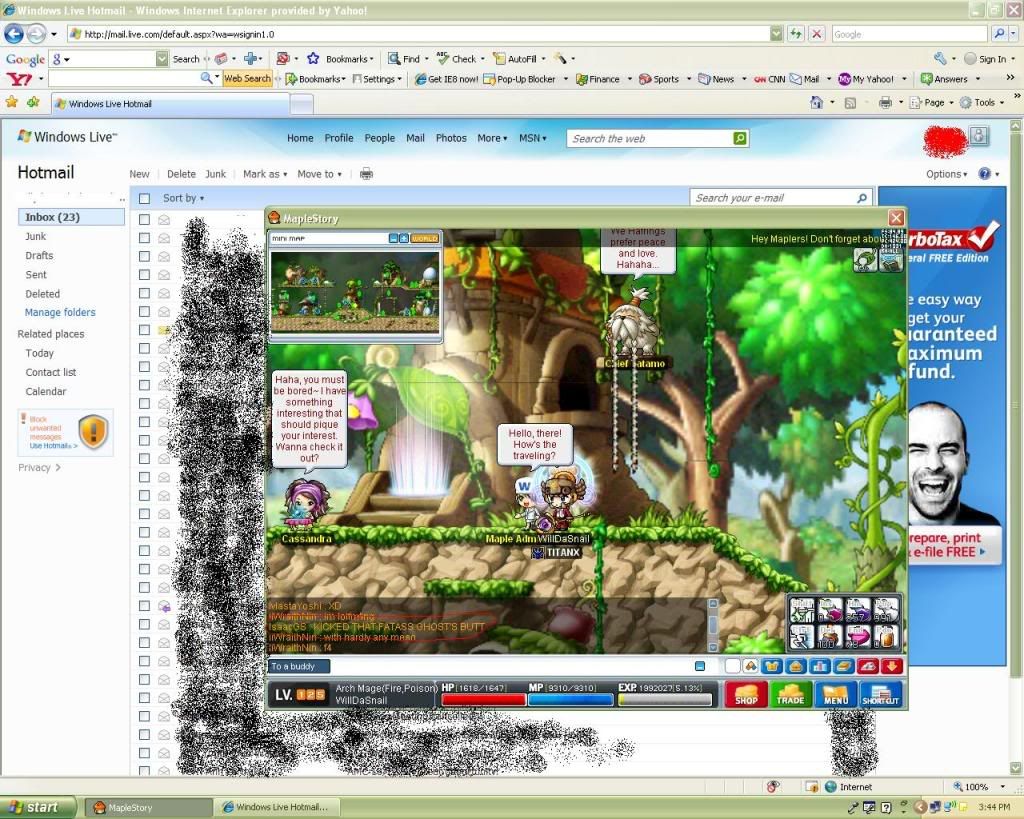
Task: Check the first message row's checkbox
Action: (x=144, y=219)
